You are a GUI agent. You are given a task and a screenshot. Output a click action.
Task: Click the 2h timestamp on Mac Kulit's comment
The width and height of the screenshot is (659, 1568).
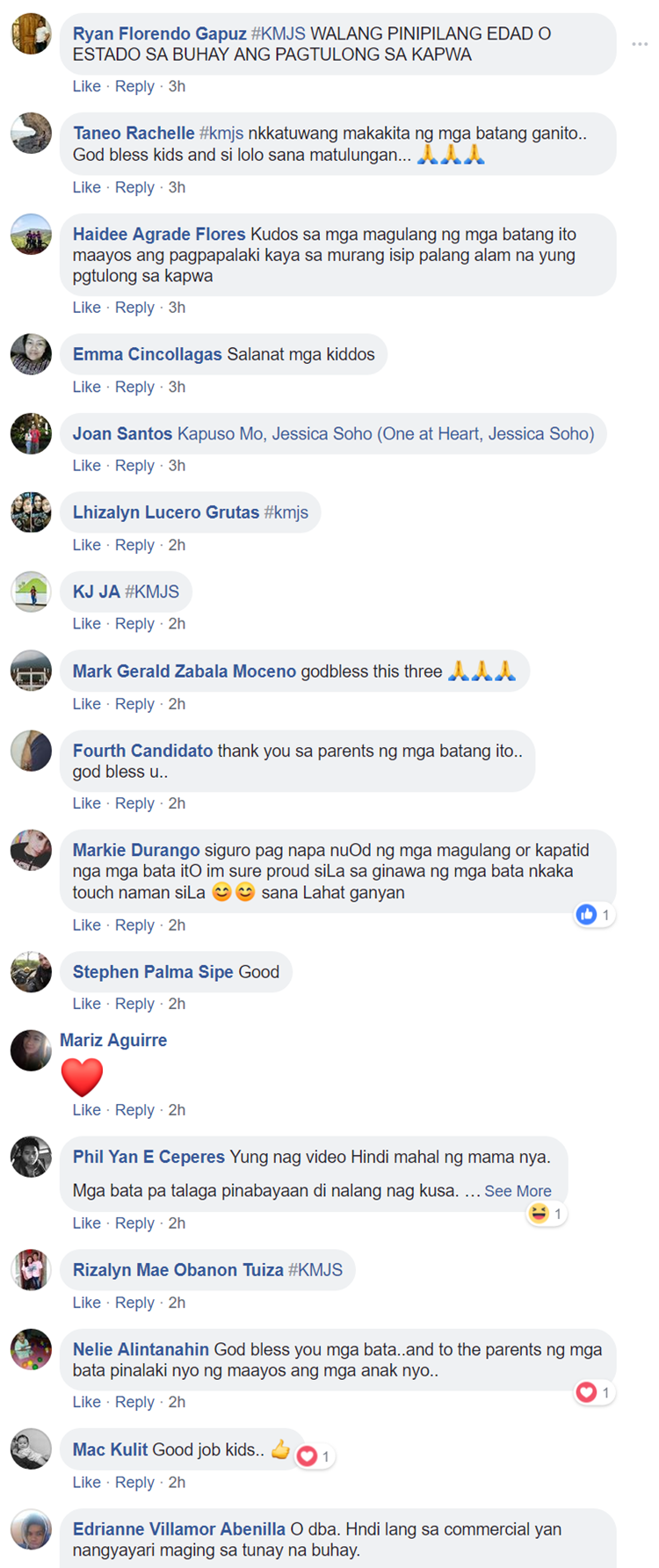click(177, 1482)
